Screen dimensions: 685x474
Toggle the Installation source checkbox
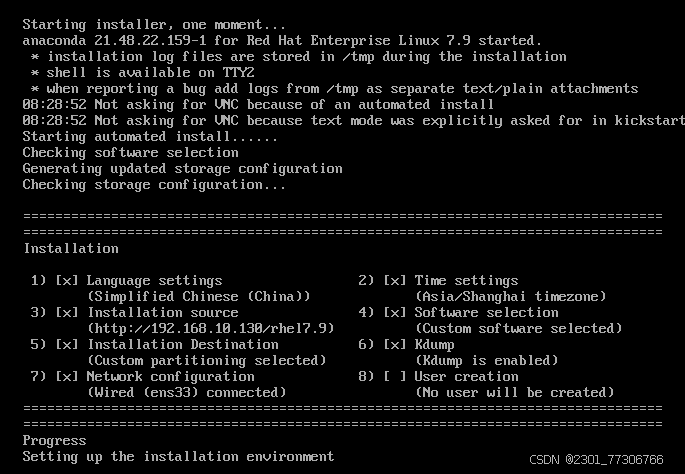click(67, 313)
